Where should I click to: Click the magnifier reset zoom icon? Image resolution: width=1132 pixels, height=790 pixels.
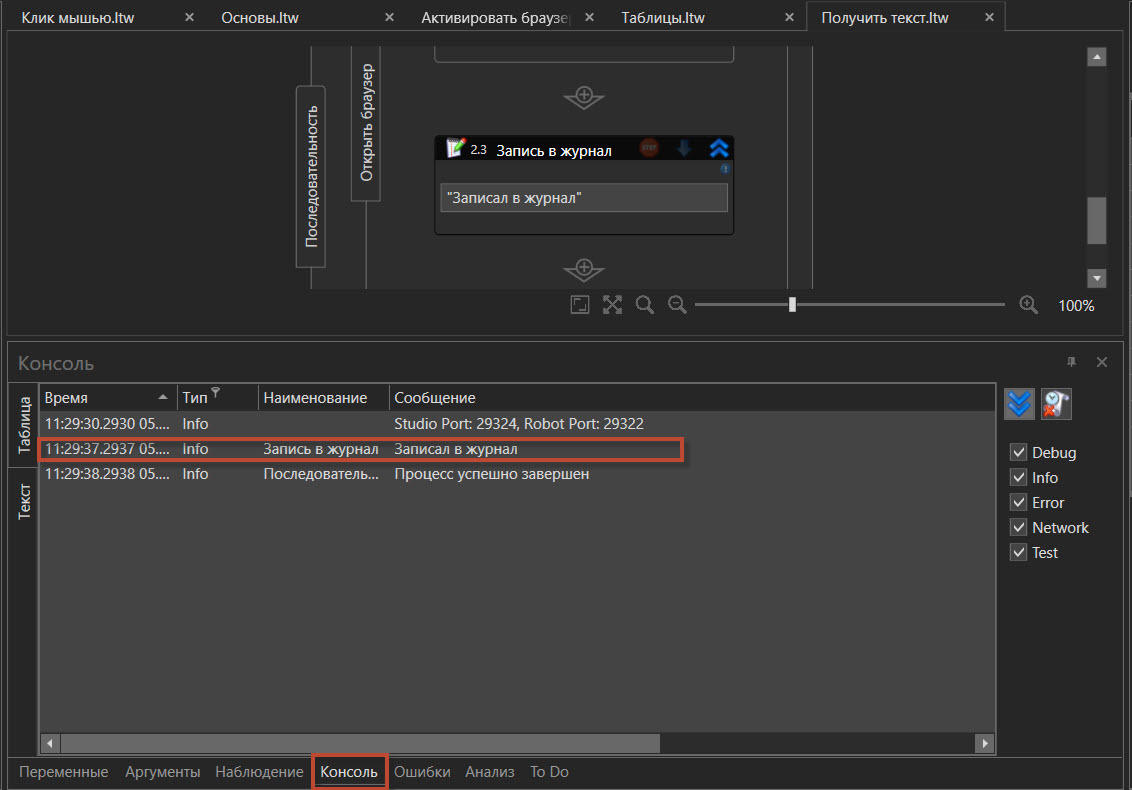(645, 305)
